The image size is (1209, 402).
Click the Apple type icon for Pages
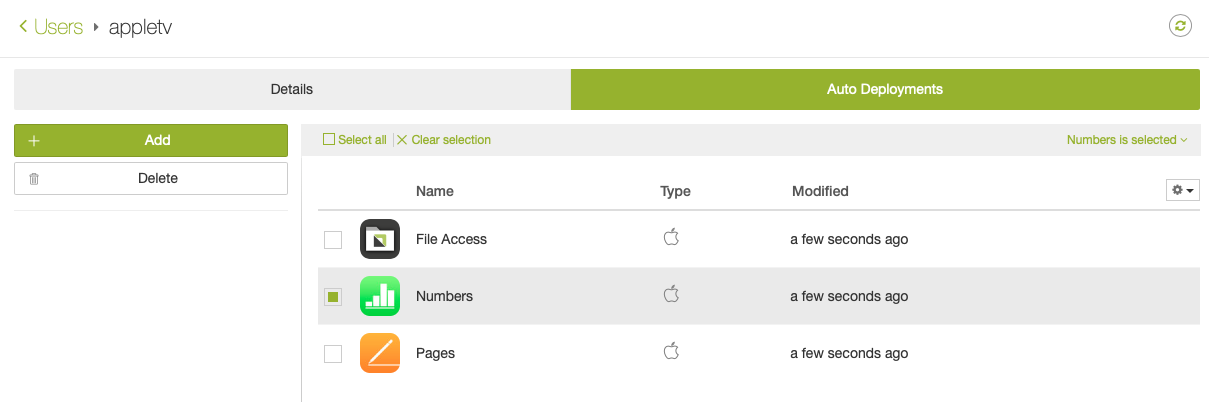pyautogui.click(x=672, y=351)
